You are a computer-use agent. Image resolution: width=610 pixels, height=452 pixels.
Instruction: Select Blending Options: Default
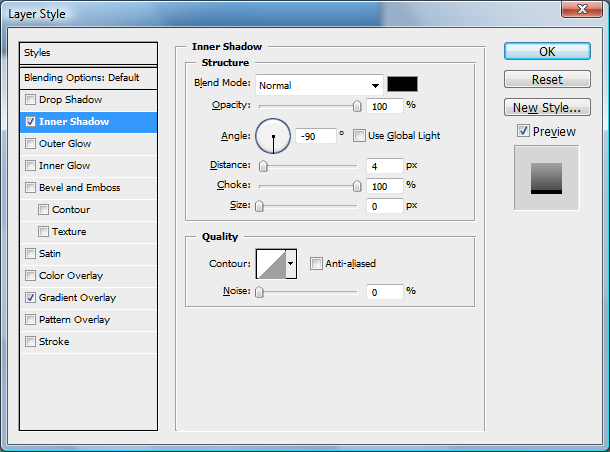(89, 77)
